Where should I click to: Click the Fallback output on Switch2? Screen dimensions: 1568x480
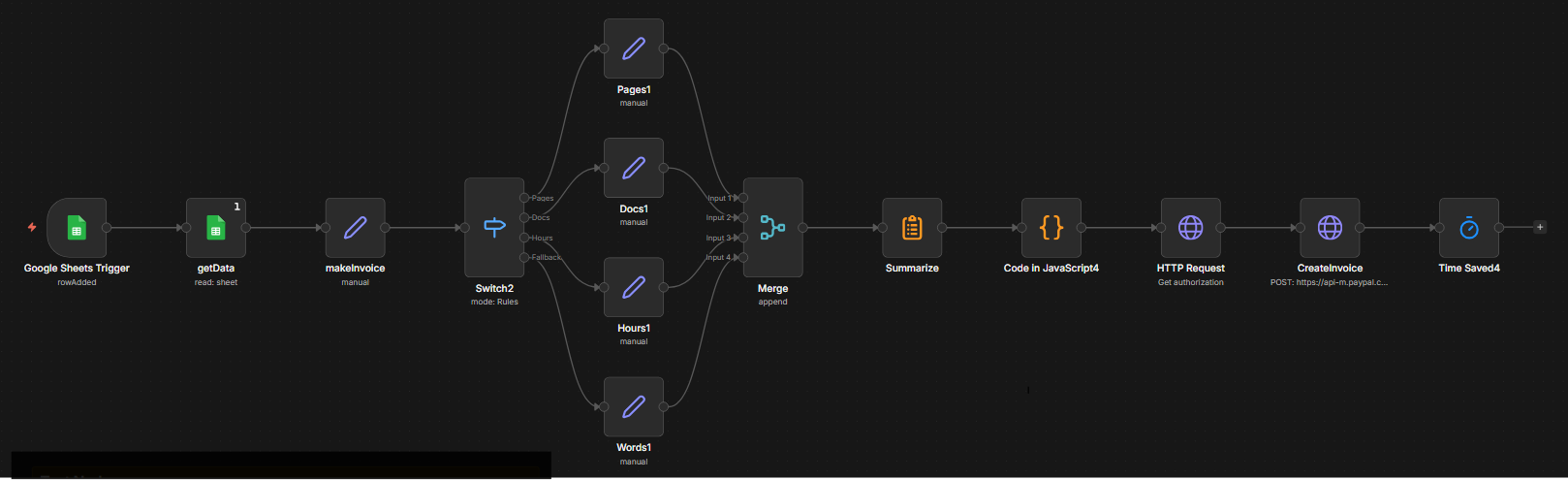524,257
